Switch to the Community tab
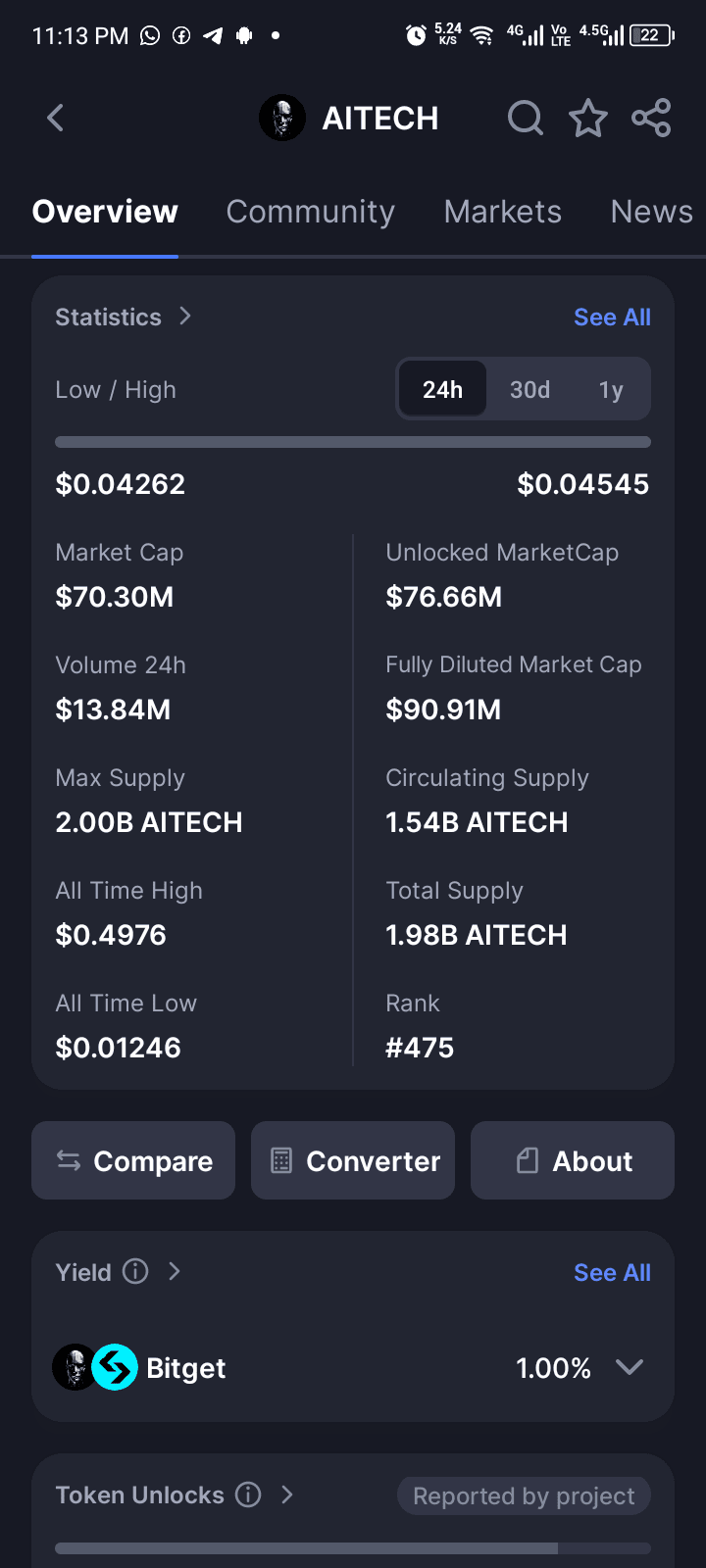 [x=310, y=212]
